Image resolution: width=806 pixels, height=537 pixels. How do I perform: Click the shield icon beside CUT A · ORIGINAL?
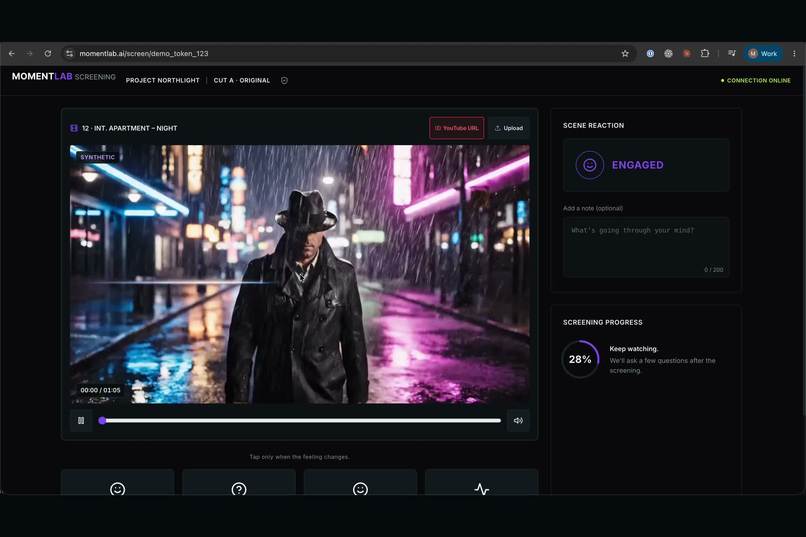click(x=284, y=80)
